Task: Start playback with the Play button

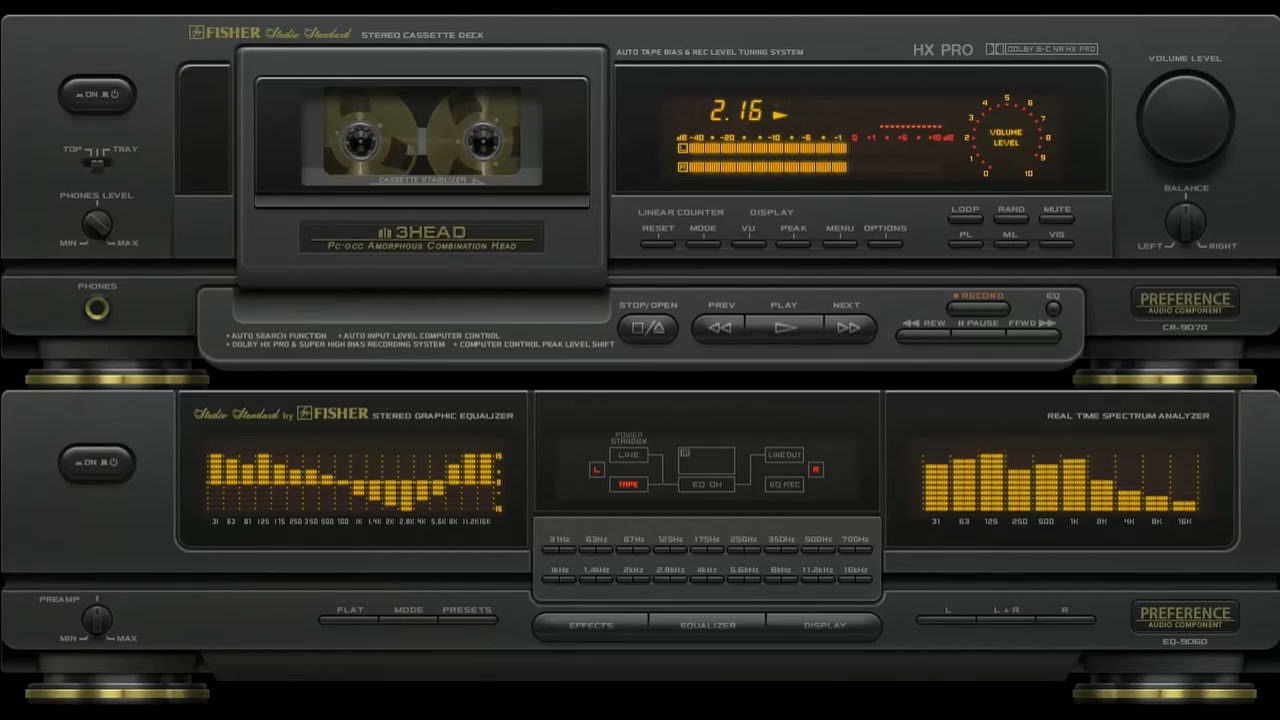Action: tap(784, 327)
